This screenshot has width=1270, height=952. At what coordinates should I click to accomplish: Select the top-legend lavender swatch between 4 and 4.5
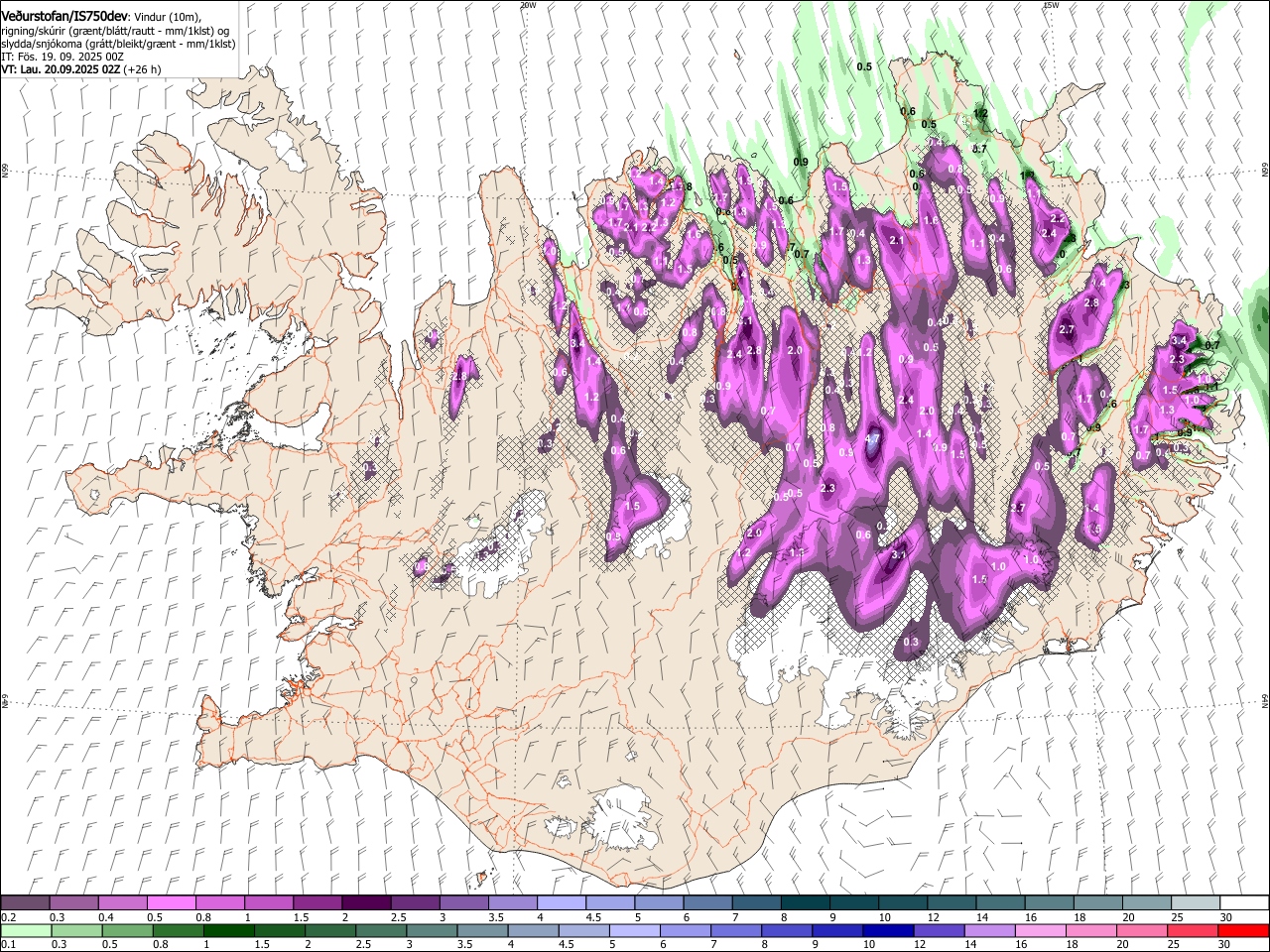pos(562,903)
